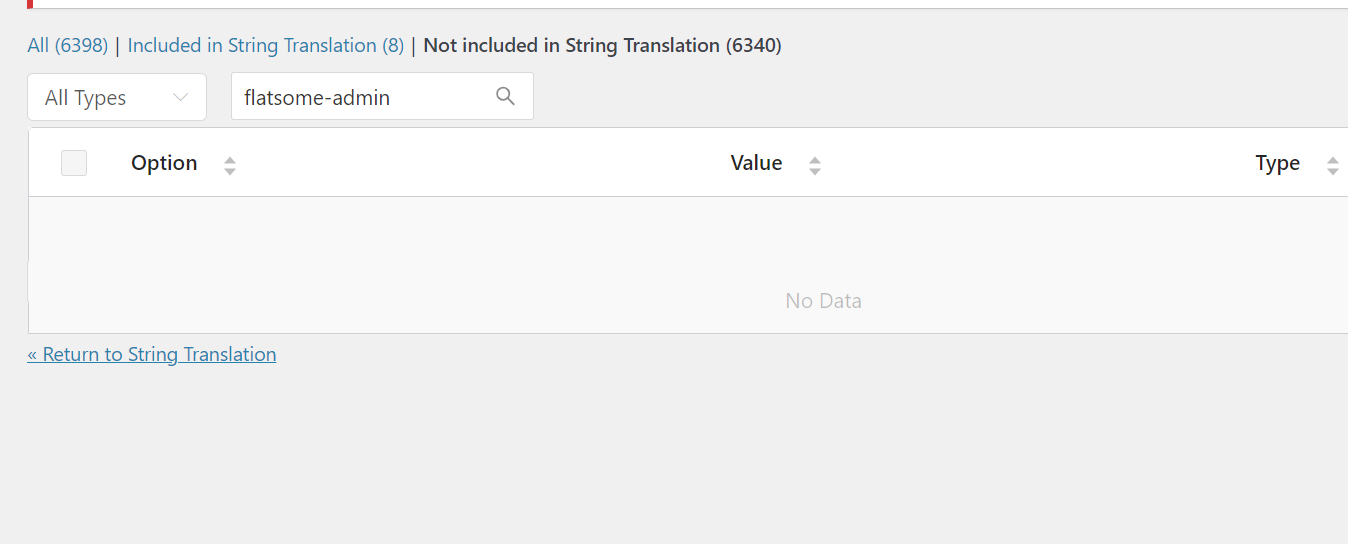Tick the select-all checkbox in table header
The height and width of the screenshot is (544, 1348).
[x=74, y=163]
